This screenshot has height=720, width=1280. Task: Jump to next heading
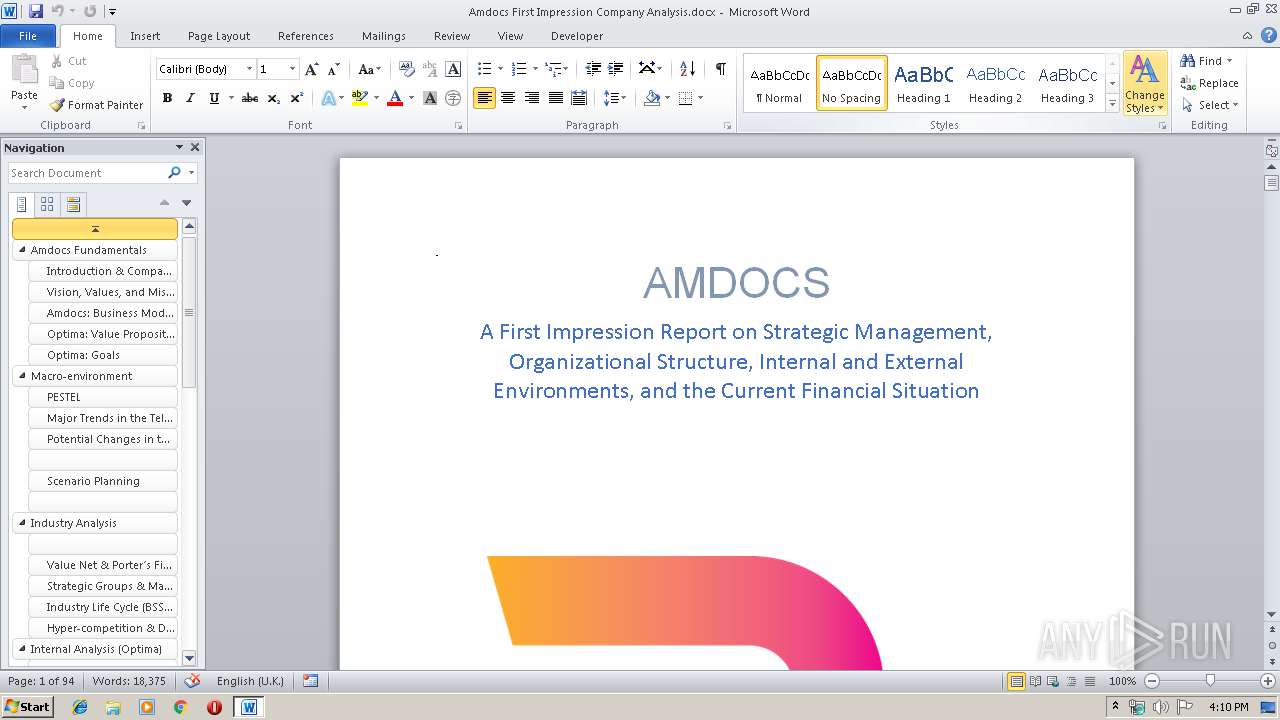pos(186,203)
